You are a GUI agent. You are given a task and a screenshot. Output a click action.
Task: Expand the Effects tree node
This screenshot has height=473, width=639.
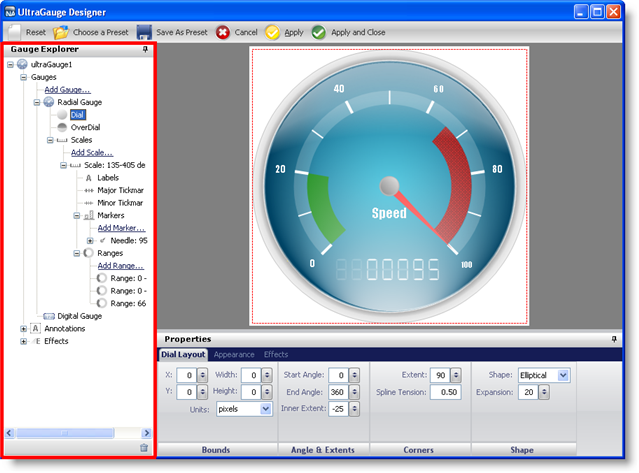point(24,341)
